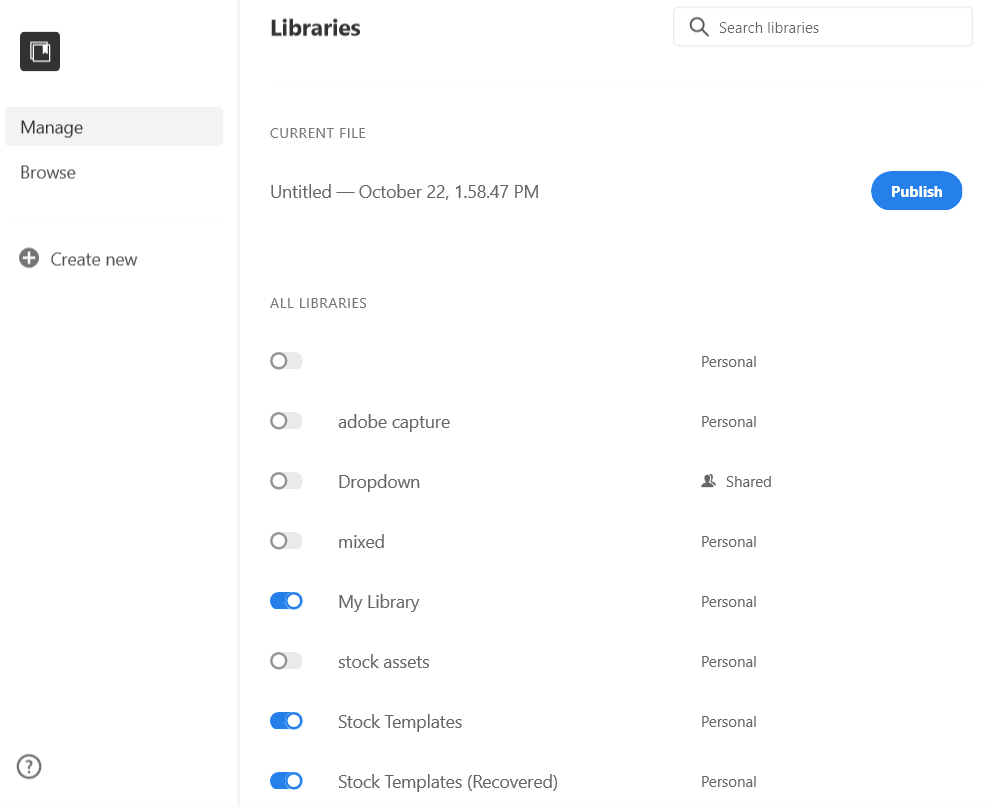Viewport: 987px width, 807px height.
Task: Click Create new to add a library
Action: pos(93,258)
